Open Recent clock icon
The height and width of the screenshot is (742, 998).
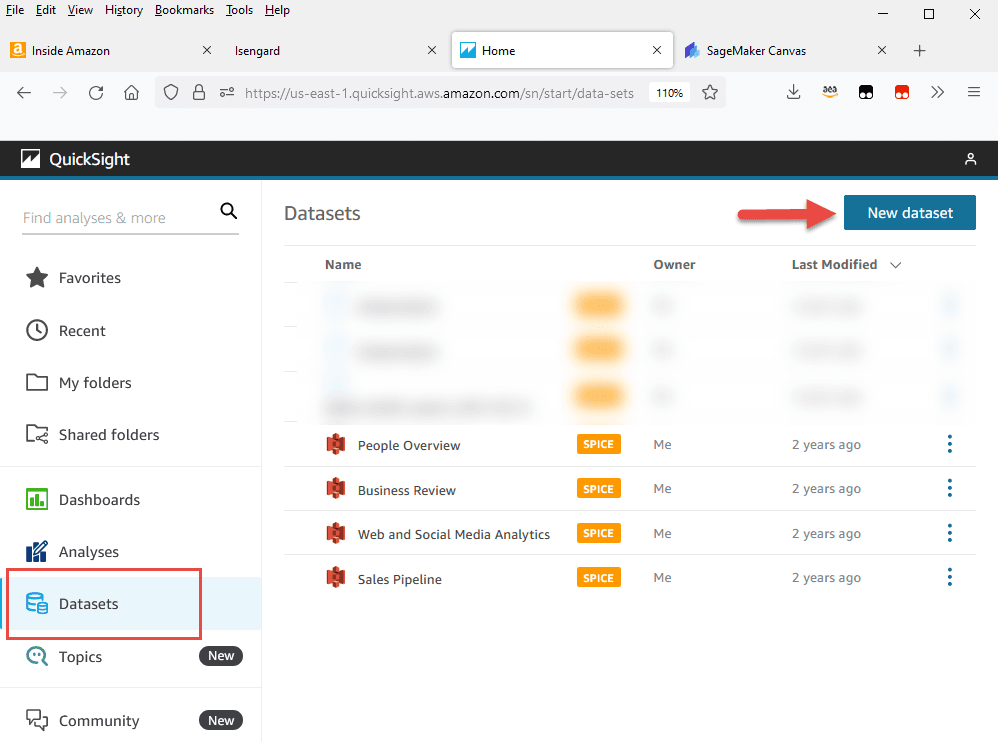coord(37,330)
